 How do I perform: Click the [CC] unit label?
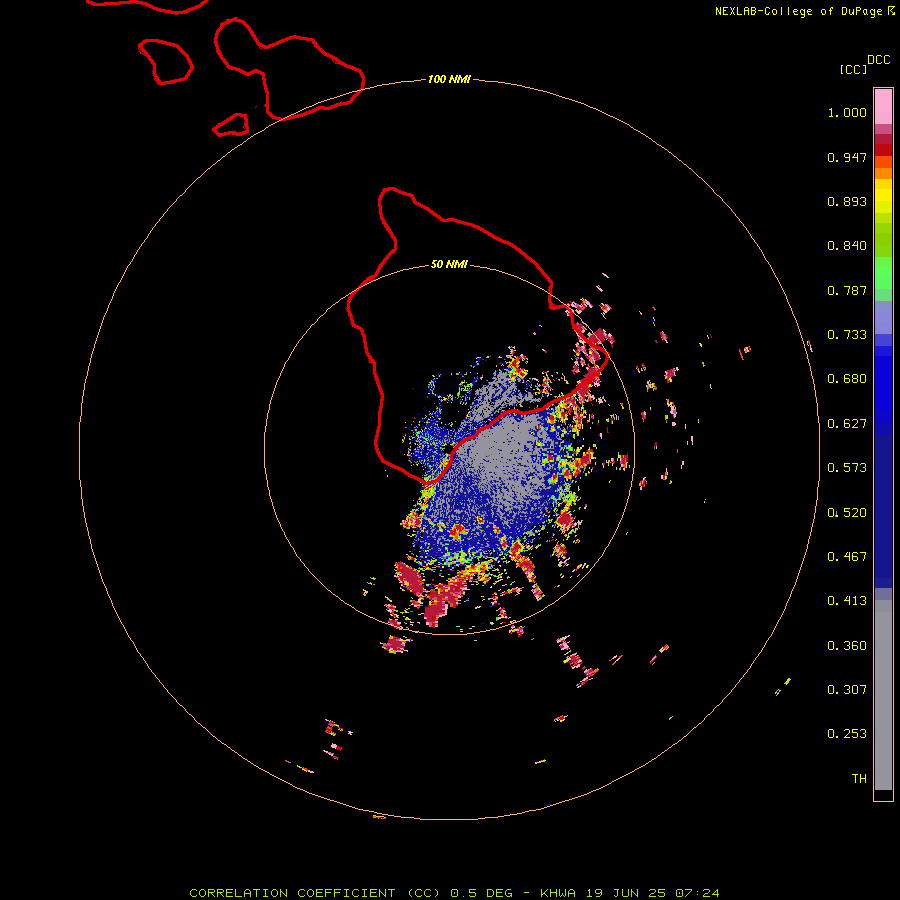click(853, 69)
